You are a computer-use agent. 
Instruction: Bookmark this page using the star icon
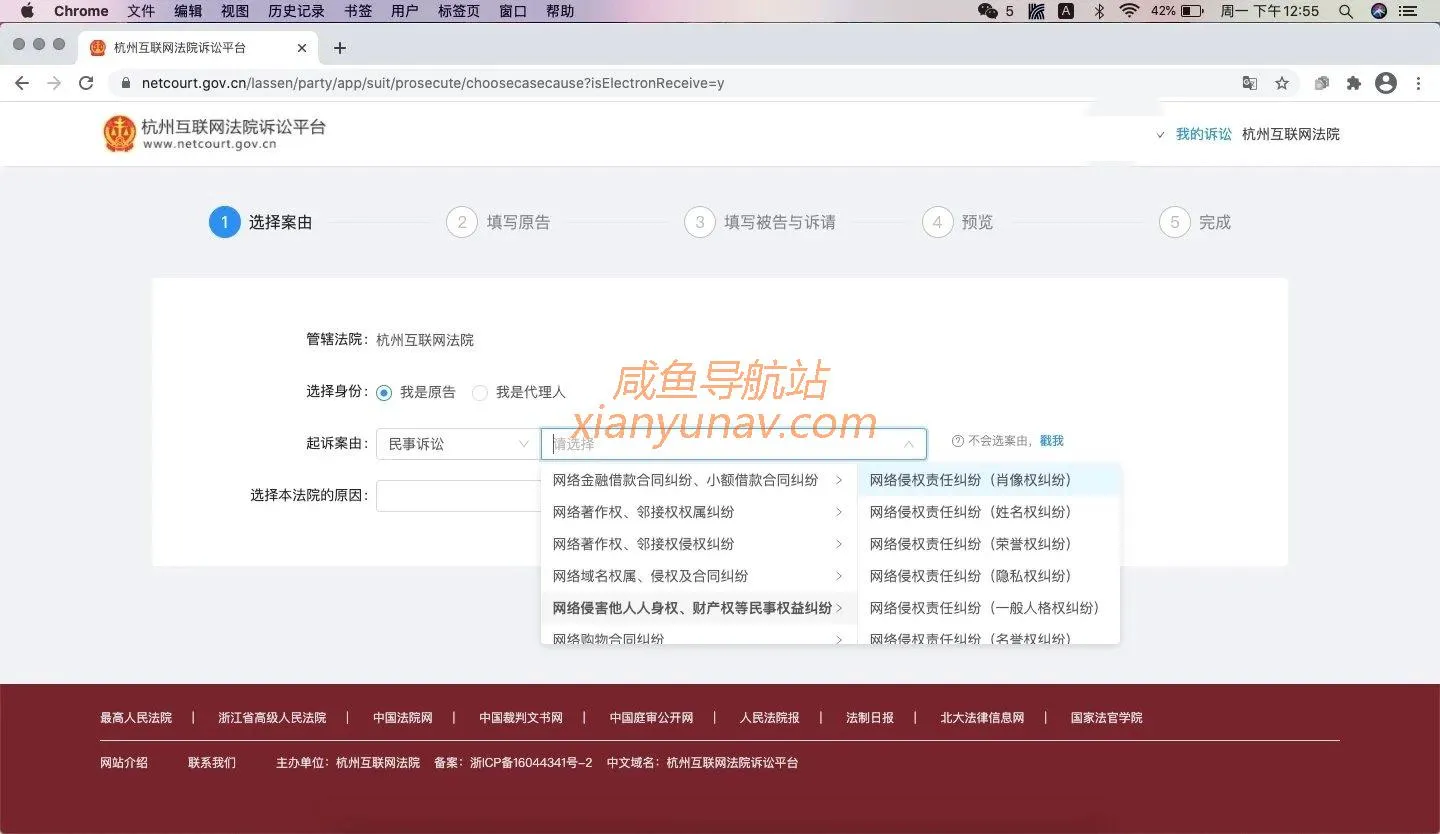click(x=1282, y=83)
